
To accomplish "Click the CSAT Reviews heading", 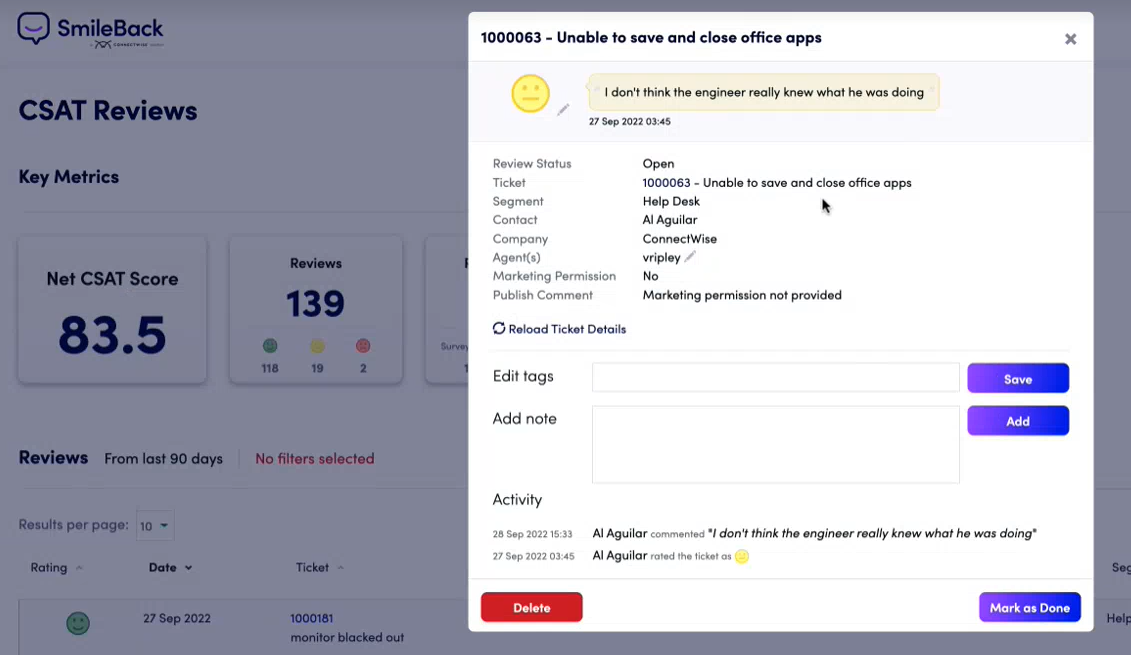I will (107, 110).
